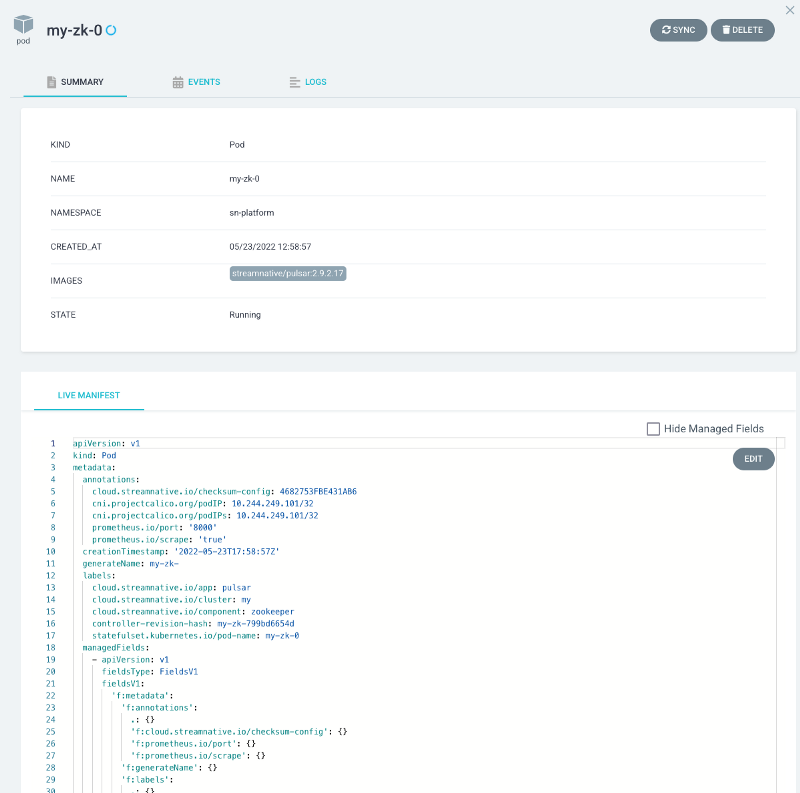Switch to the LOGS tab
The width and height of the screenshot is (800, 793).
pyautogui.click(x=316, y=82)
